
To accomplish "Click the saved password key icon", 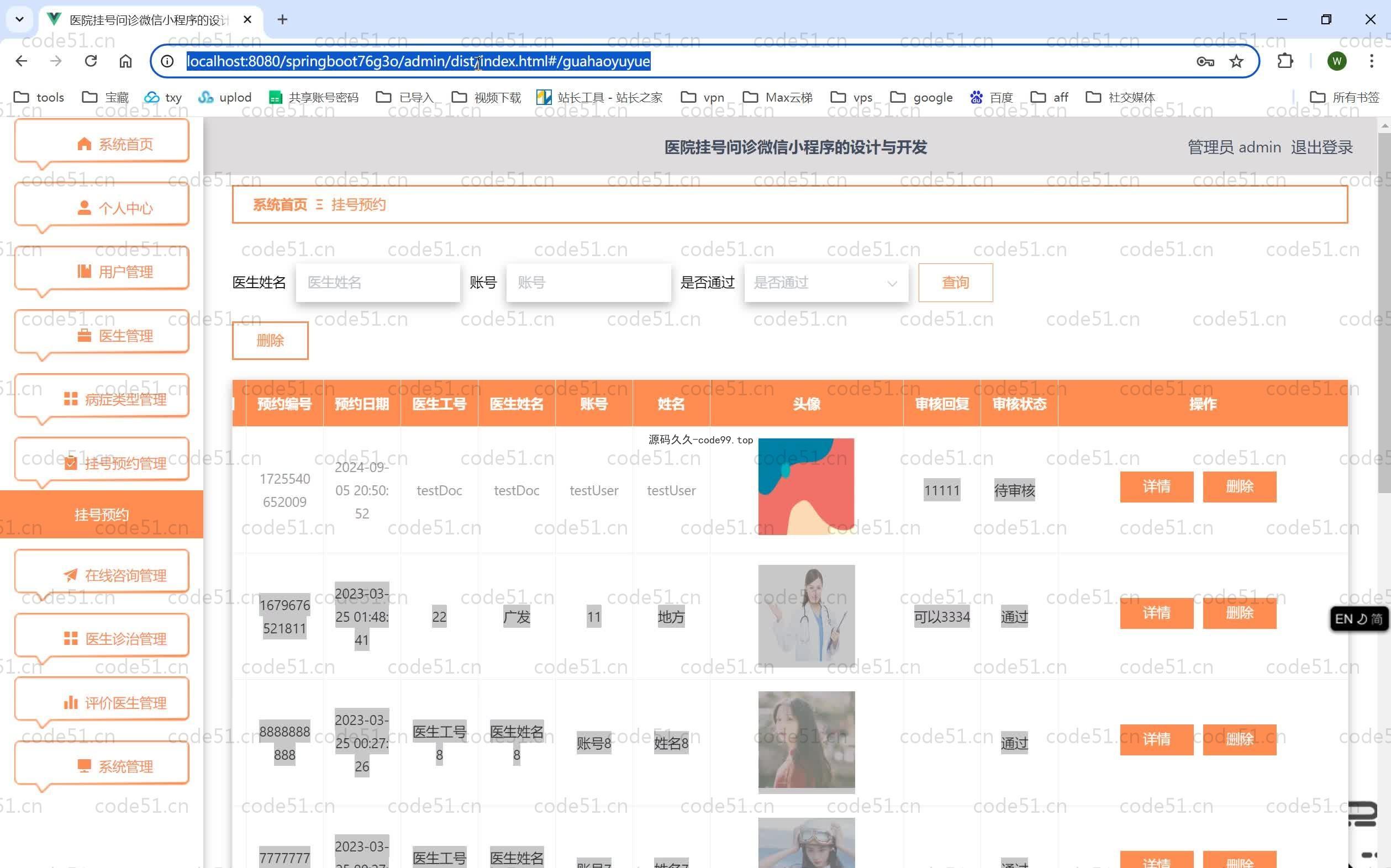I will click(x=1205, y=61).
